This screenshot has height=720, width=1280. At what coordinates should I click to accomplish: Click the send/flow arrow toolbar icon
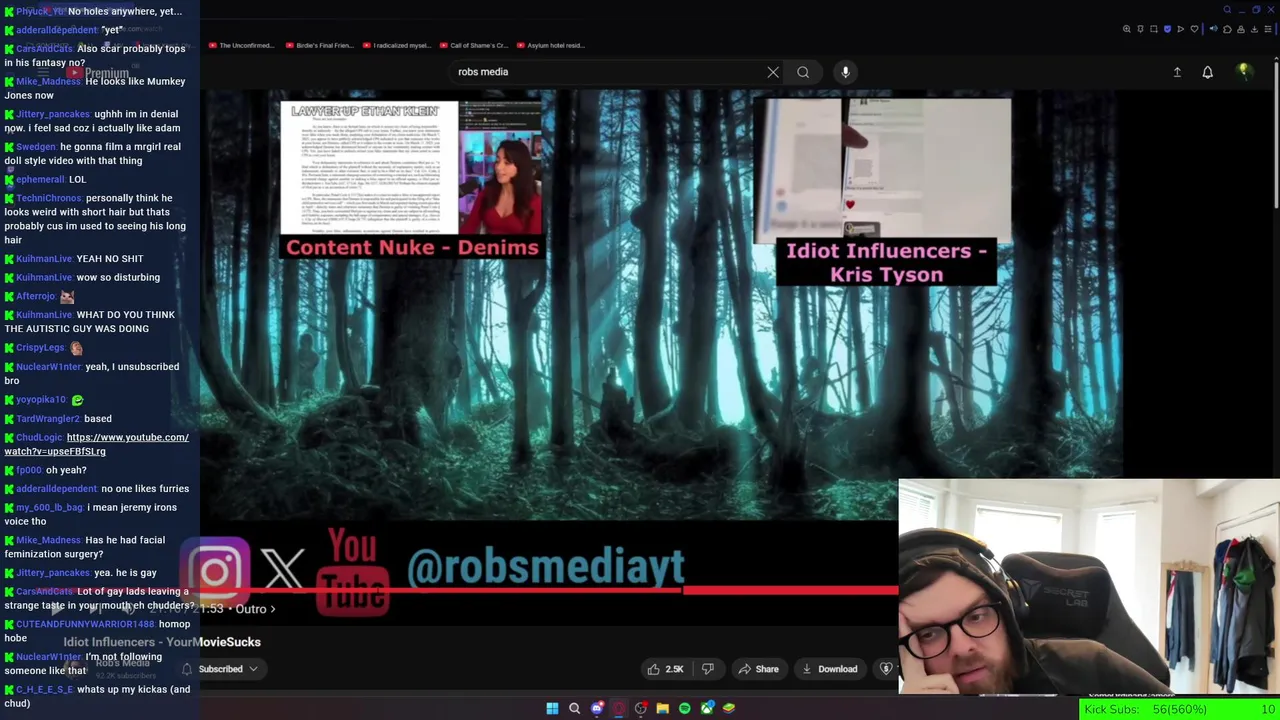(1180, 29)
